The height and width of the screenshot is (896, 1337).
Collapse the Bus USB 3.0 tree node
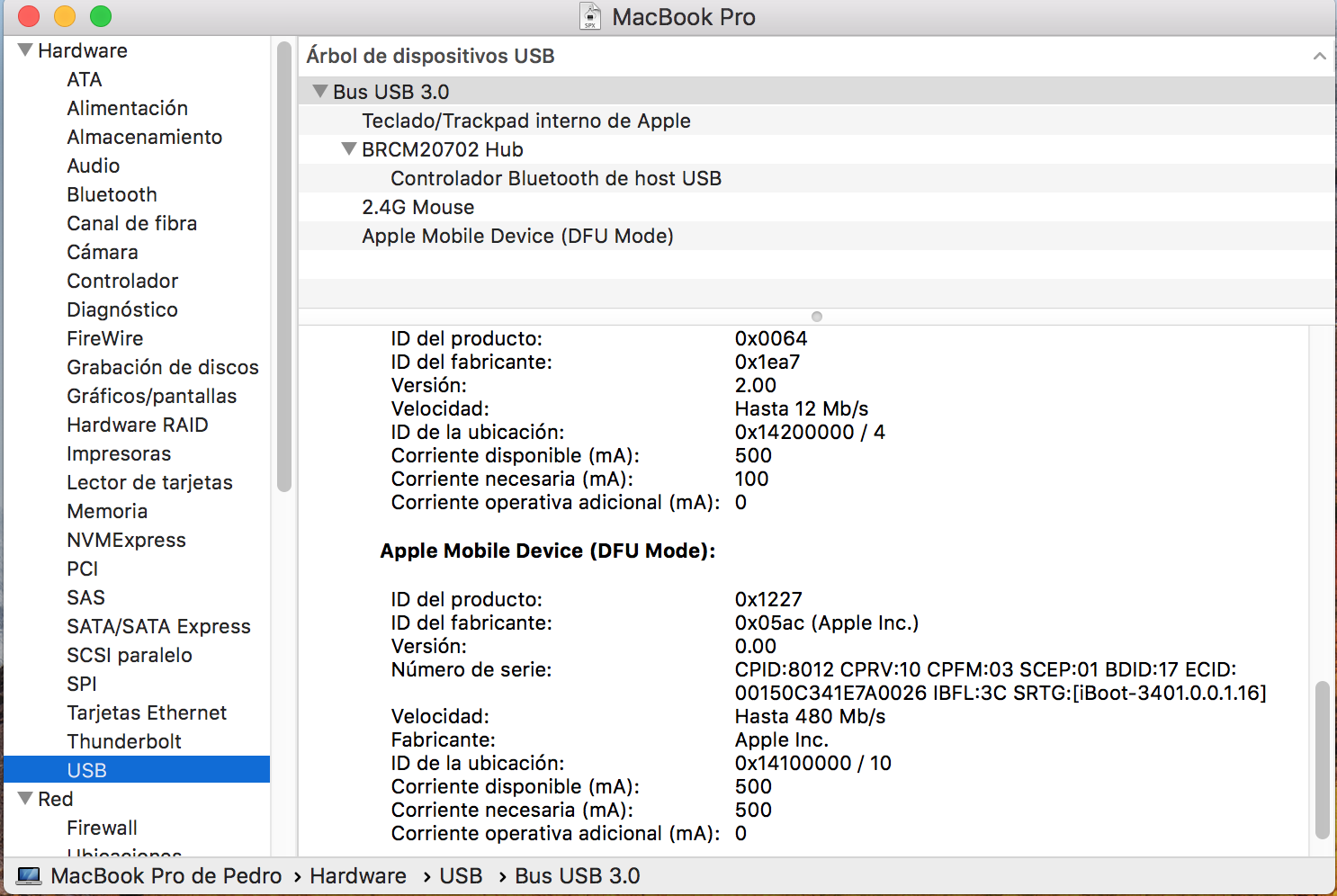coord(319,92)
